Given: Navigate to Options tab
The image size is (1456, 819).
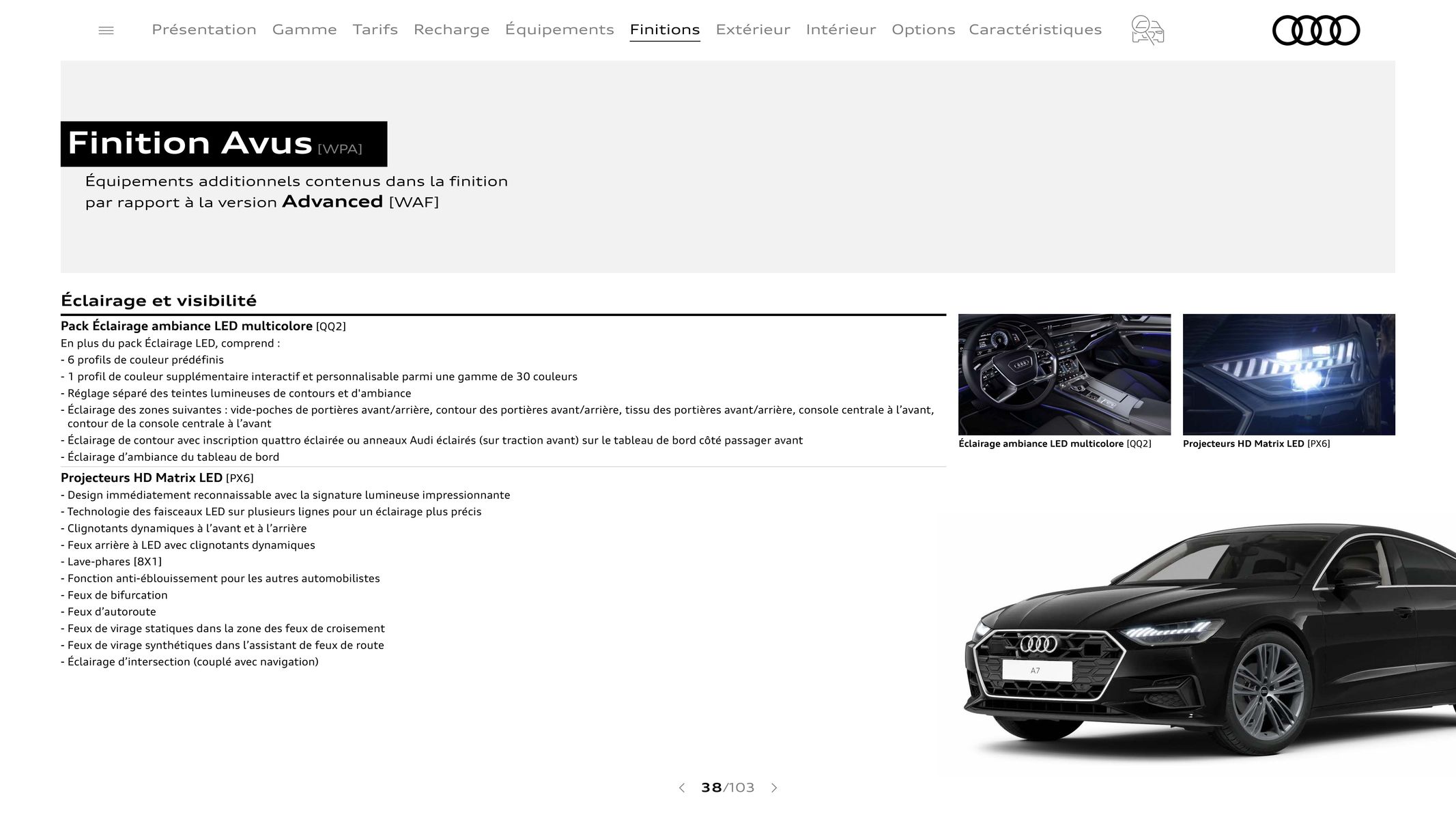Looking at the screenshot, I should pyautogui.click(x=924, y=29).
